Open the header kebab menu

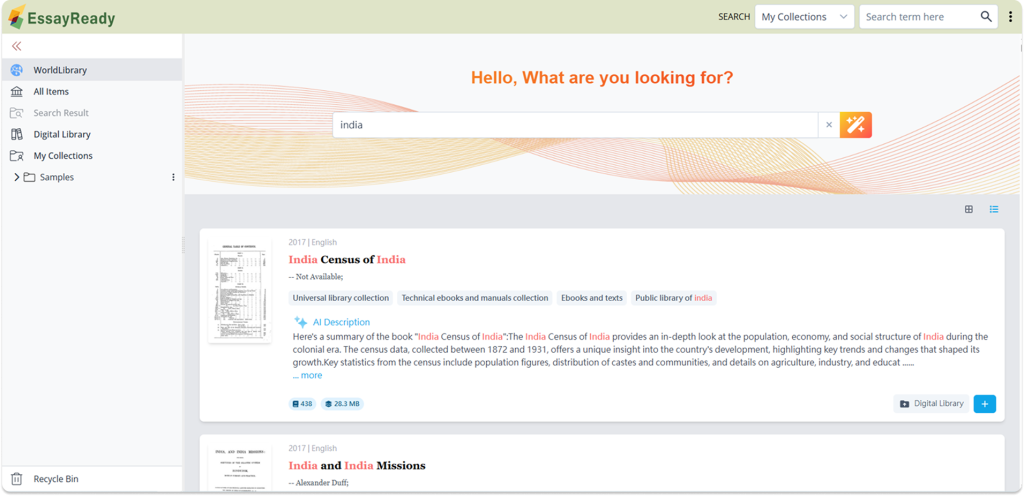(1010, 17)
